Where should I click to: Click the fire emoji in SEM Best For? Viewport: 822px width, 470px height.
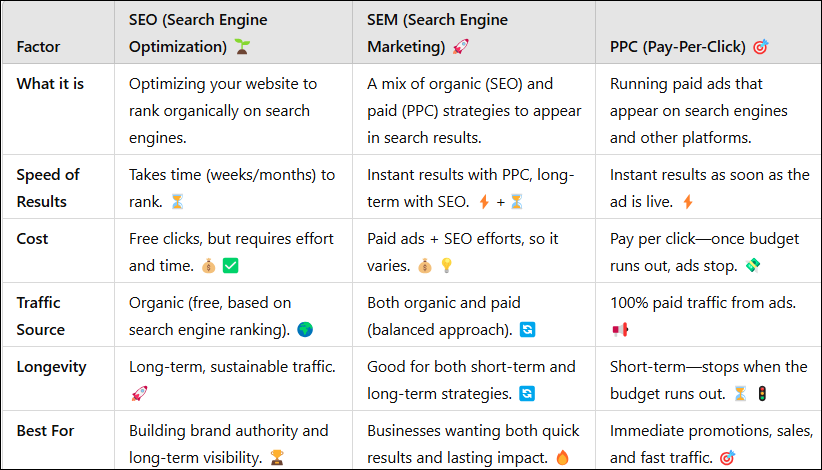point(563,457)
